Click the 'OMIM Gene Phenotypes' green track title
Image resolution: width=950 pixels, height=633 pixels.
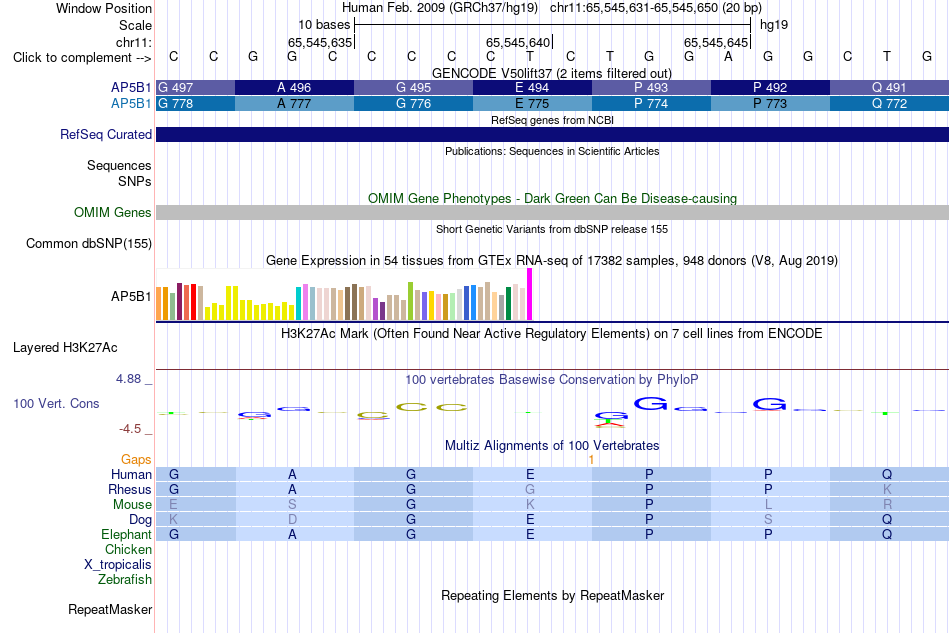(553, 199)
